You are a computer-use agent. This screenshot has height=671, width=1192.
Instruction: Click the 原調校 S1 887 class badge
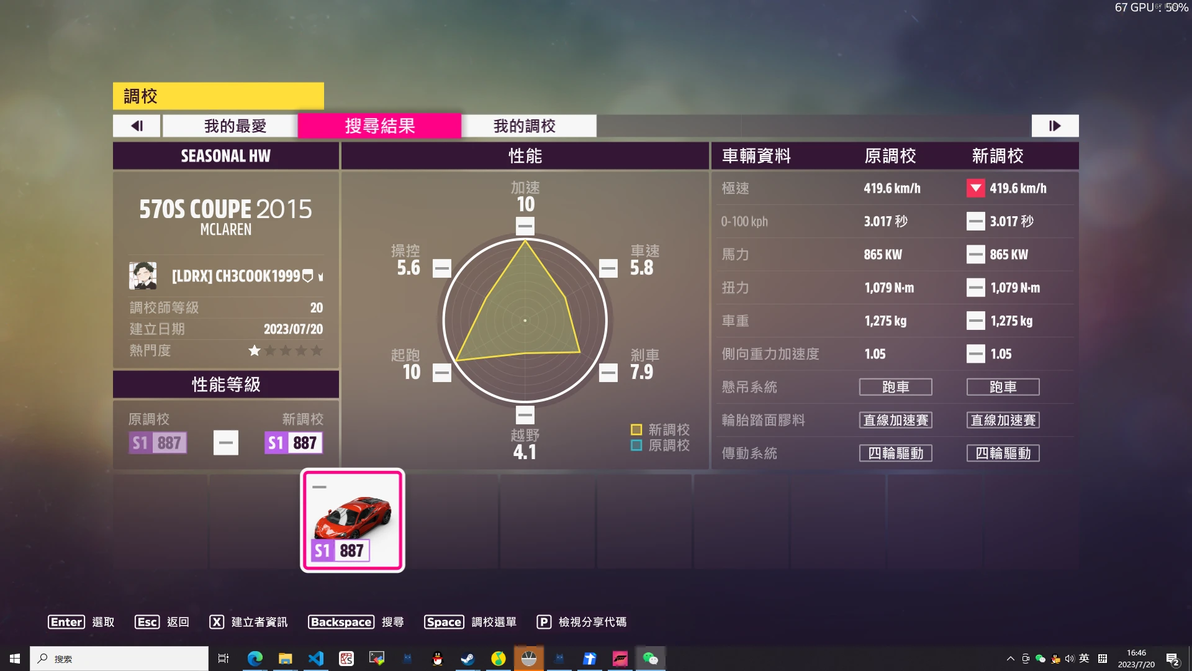click(158, 443)
